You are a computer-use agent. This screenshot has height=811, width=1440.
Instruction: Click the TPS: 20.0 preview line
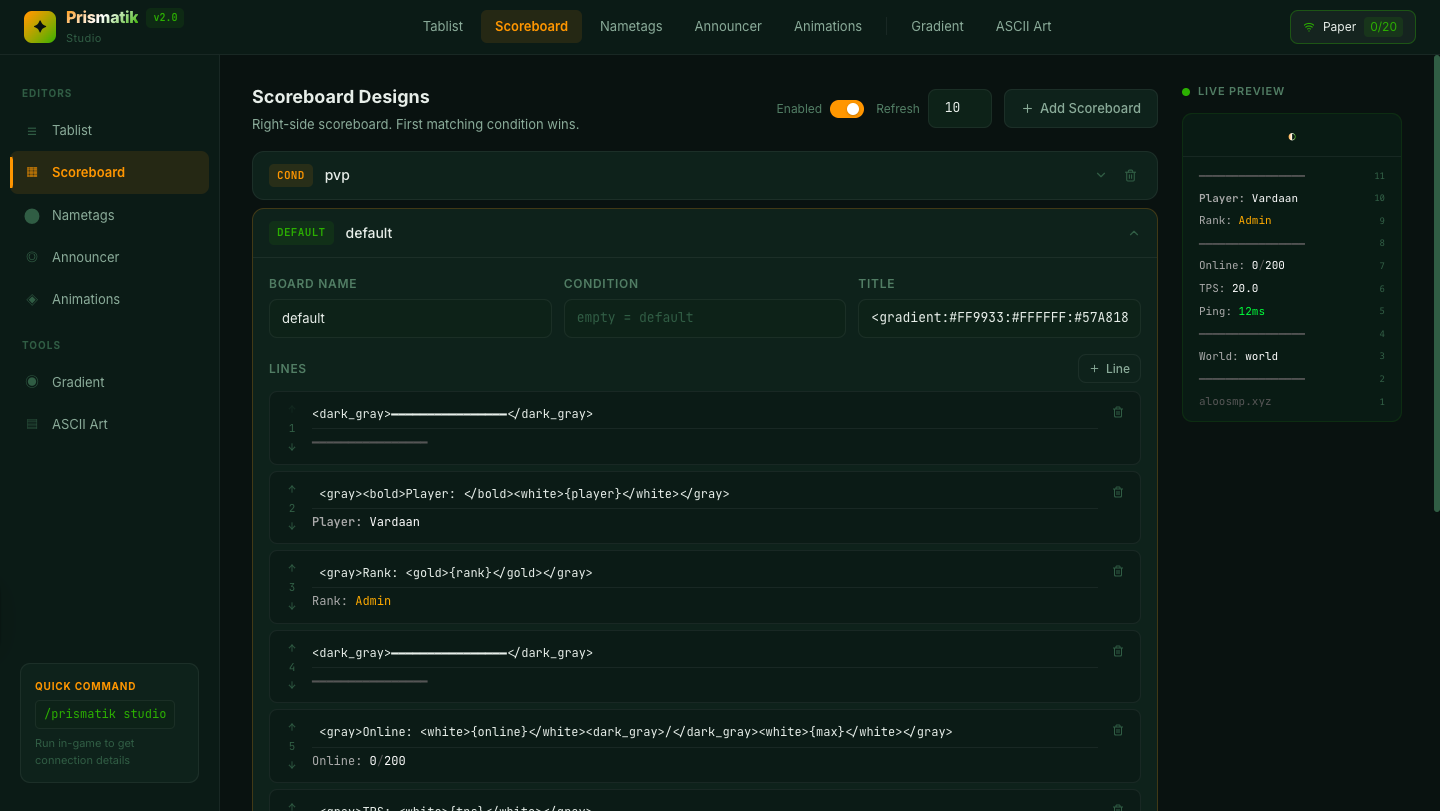point(1292,288)
